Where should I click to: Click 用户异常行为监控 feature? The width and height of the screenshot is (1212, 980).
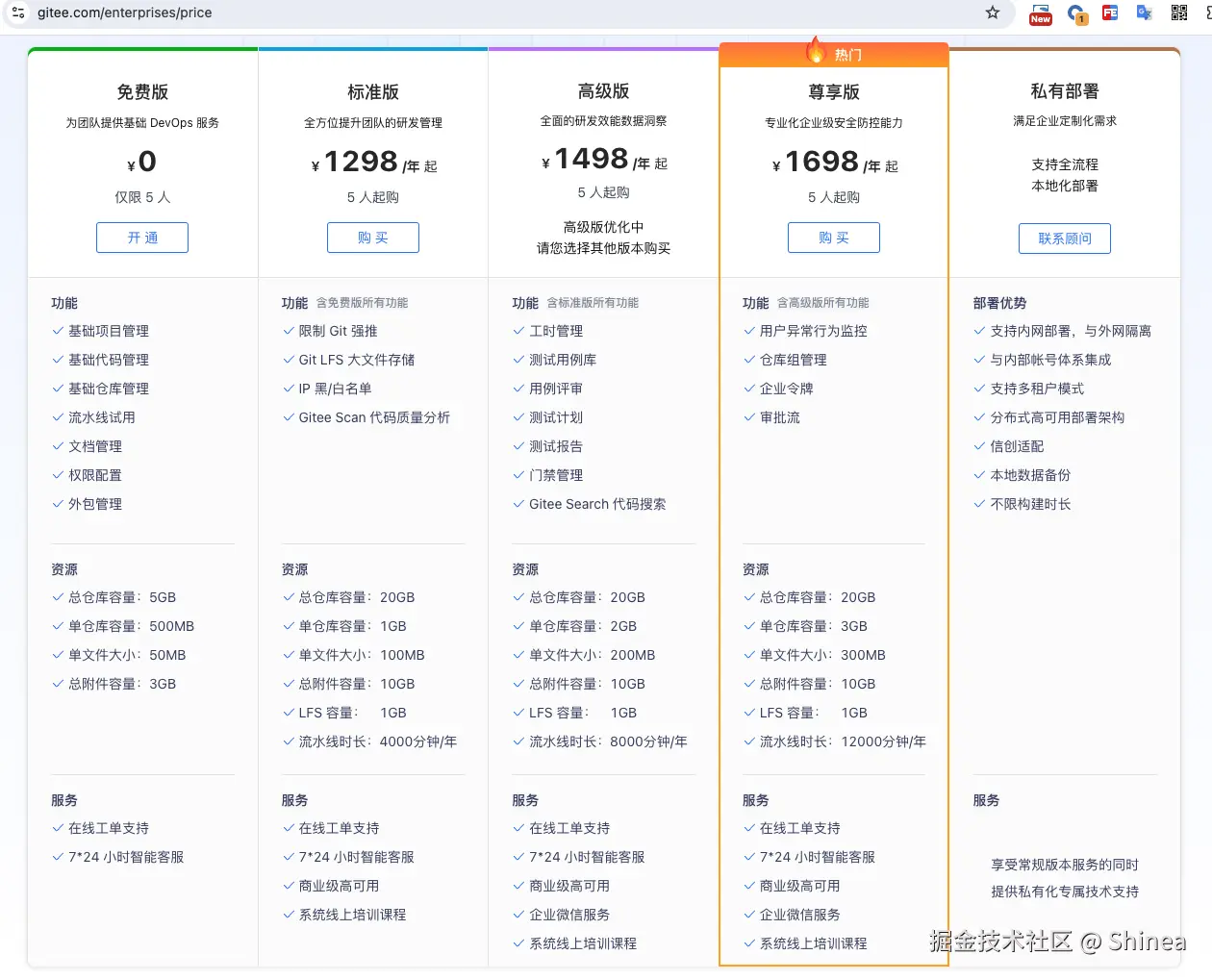(x=814, y=331)
